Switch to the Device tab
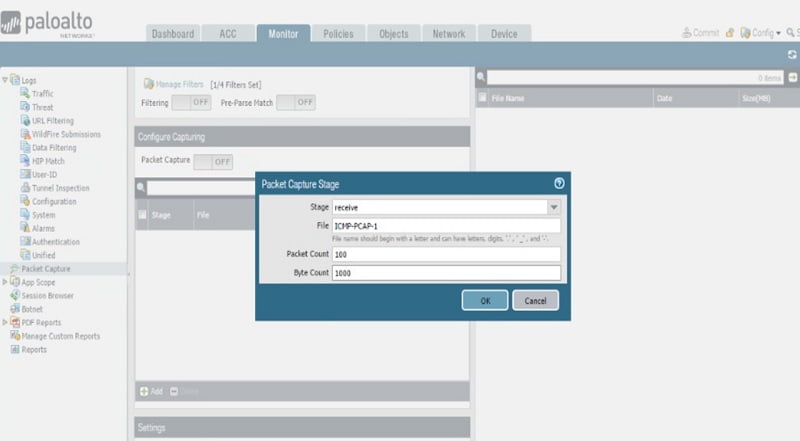The width and height of the screenshot is (800, 441). 504,34
